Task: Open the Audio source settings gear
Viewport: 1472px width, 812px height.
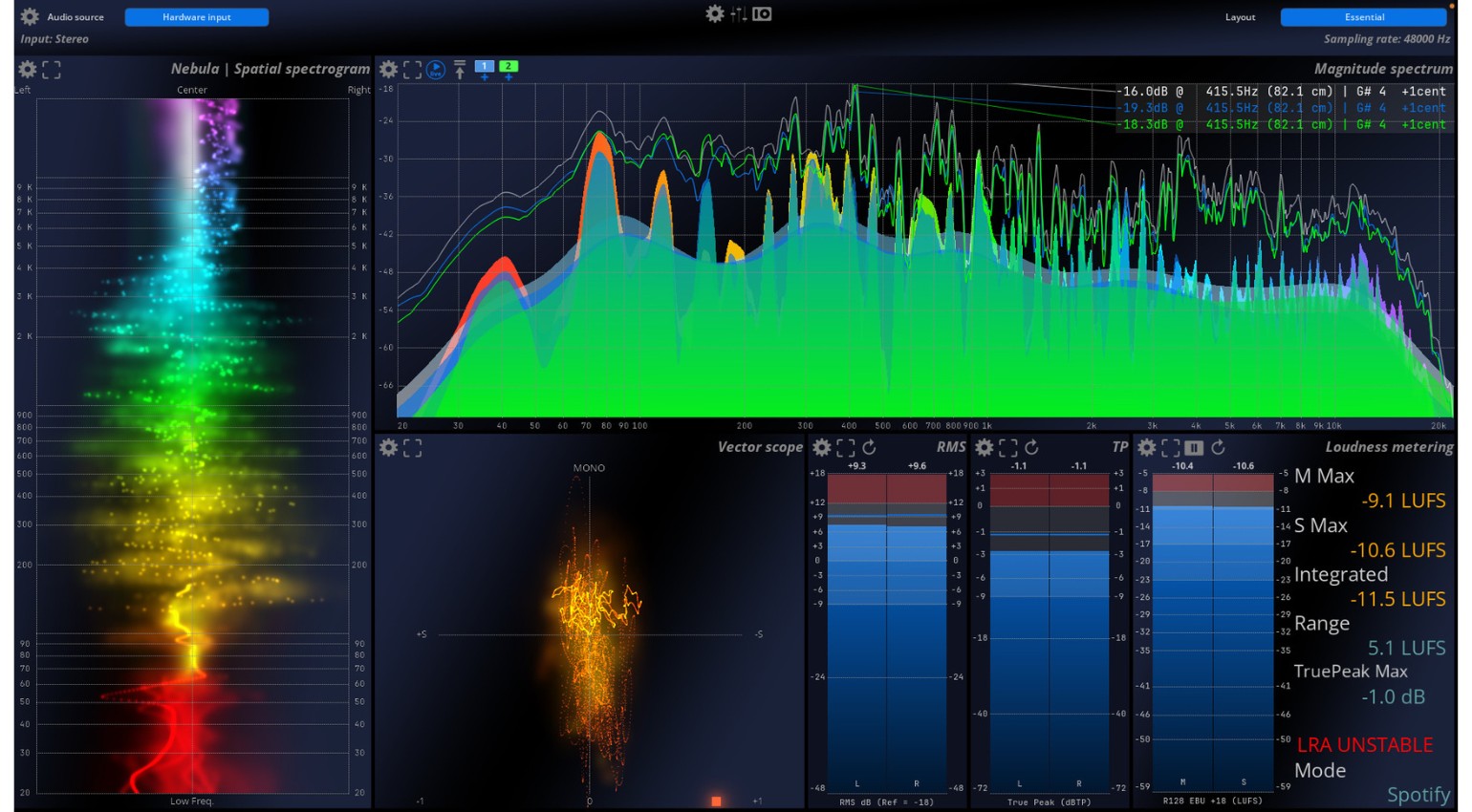Action: pos(27,16)
